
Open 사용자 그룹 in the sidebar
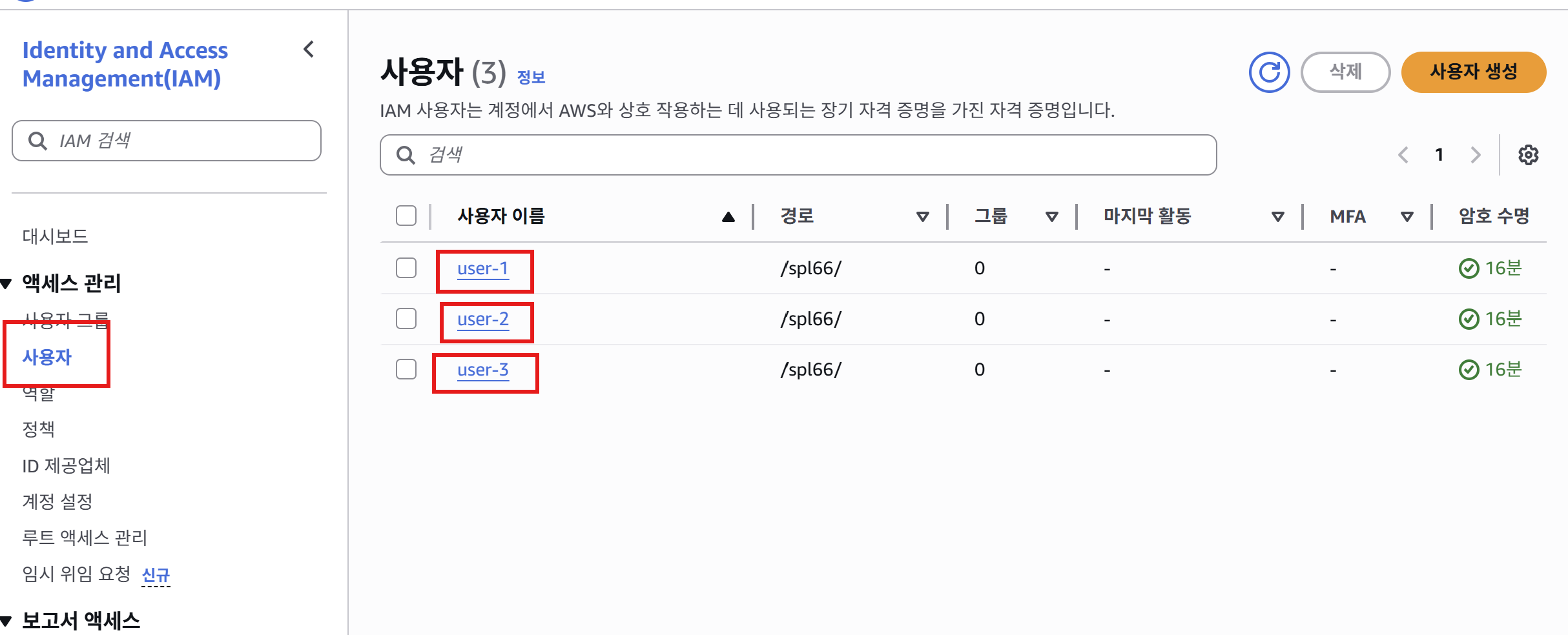coord(65,319)
